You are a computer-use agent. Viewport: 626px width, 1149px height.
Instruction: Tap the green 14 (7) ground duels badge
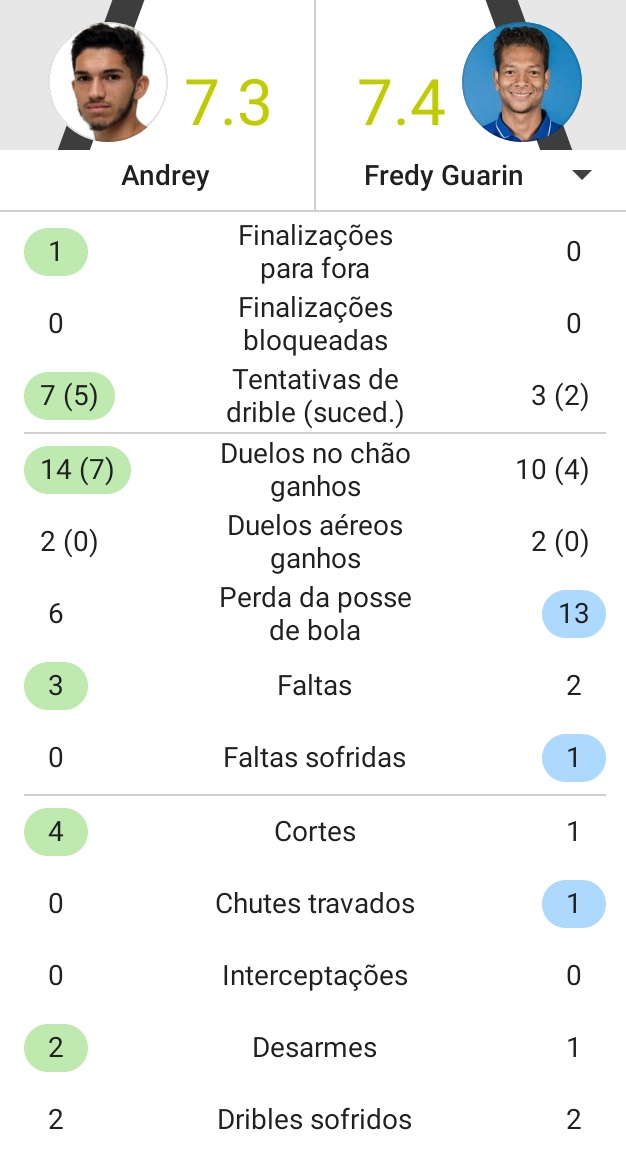(x=77, y=469)
